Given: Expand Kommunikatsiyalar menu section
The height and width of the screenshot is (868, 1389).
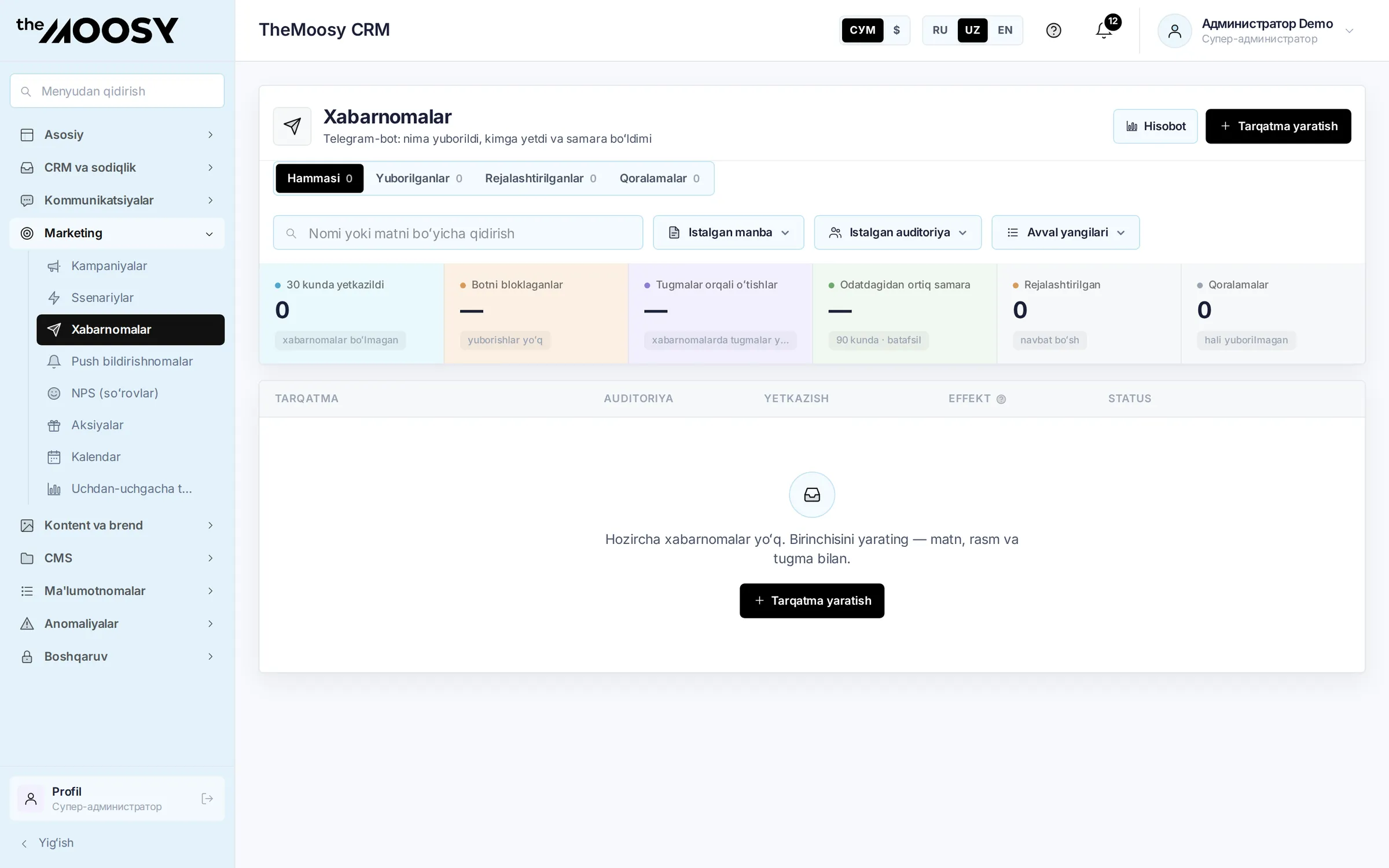Looking at the screenshot, I should click(117, 200).
